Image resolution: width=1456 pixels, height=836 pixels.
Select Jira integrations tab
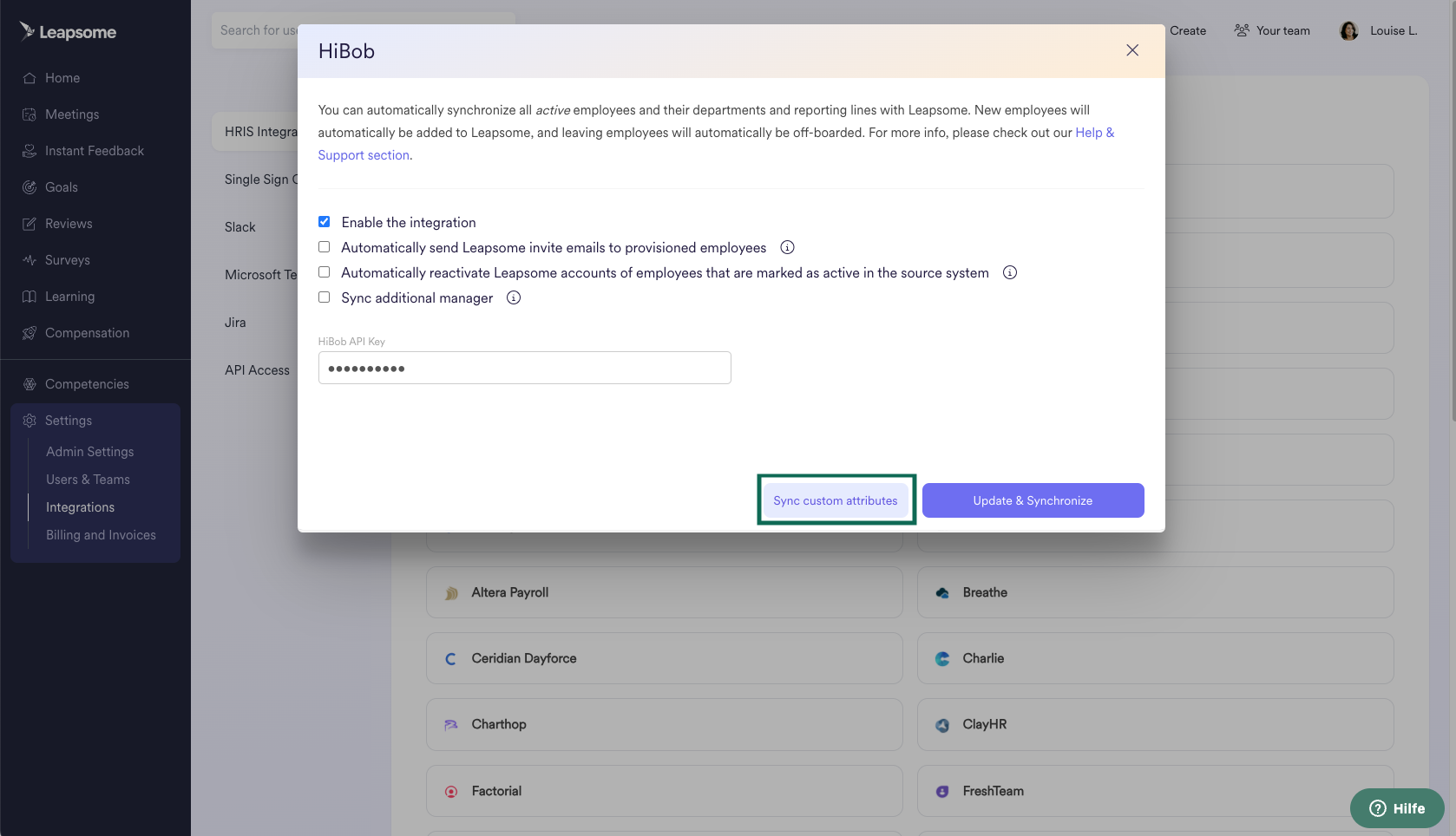(x=235, y=323)
